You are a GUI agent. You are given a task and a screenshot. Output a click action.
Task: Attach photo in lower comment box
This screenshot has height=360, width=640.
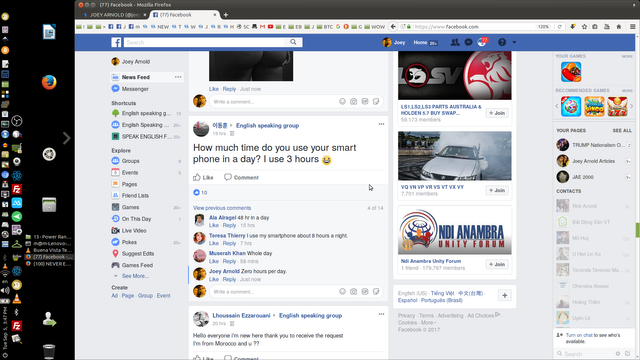[x=353, y=291]
